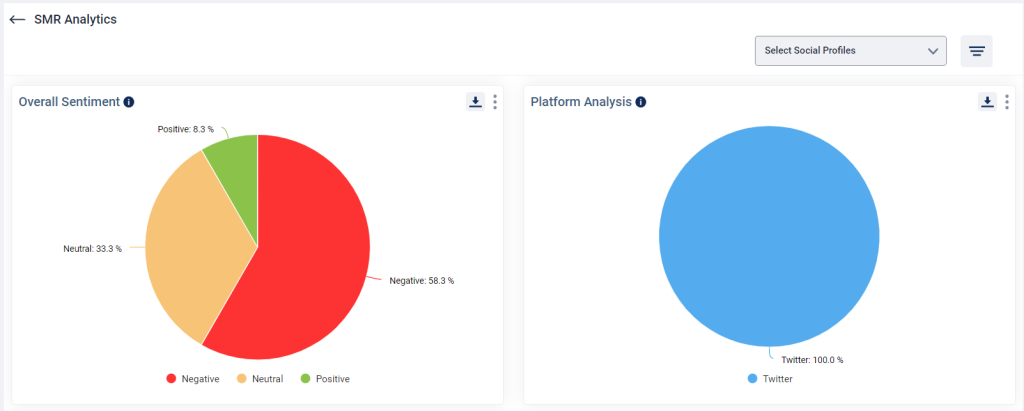Show info tooltip for Platform Analysis
Viewport: 1024px width, 411px height.
[641, 102]
